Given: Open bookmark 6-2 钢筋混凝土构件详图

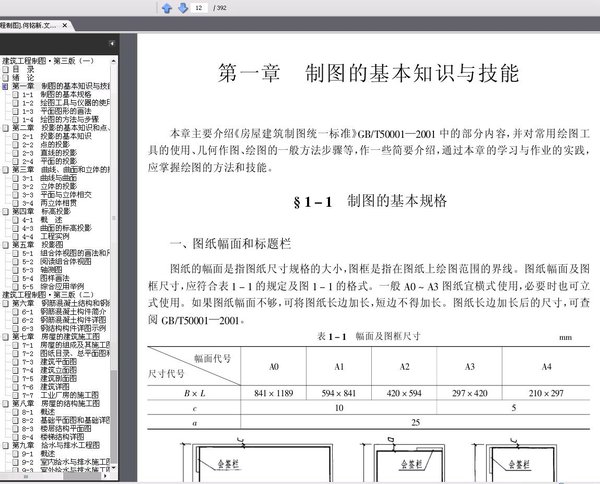Looking at the screenshot, I should [64, 320].
